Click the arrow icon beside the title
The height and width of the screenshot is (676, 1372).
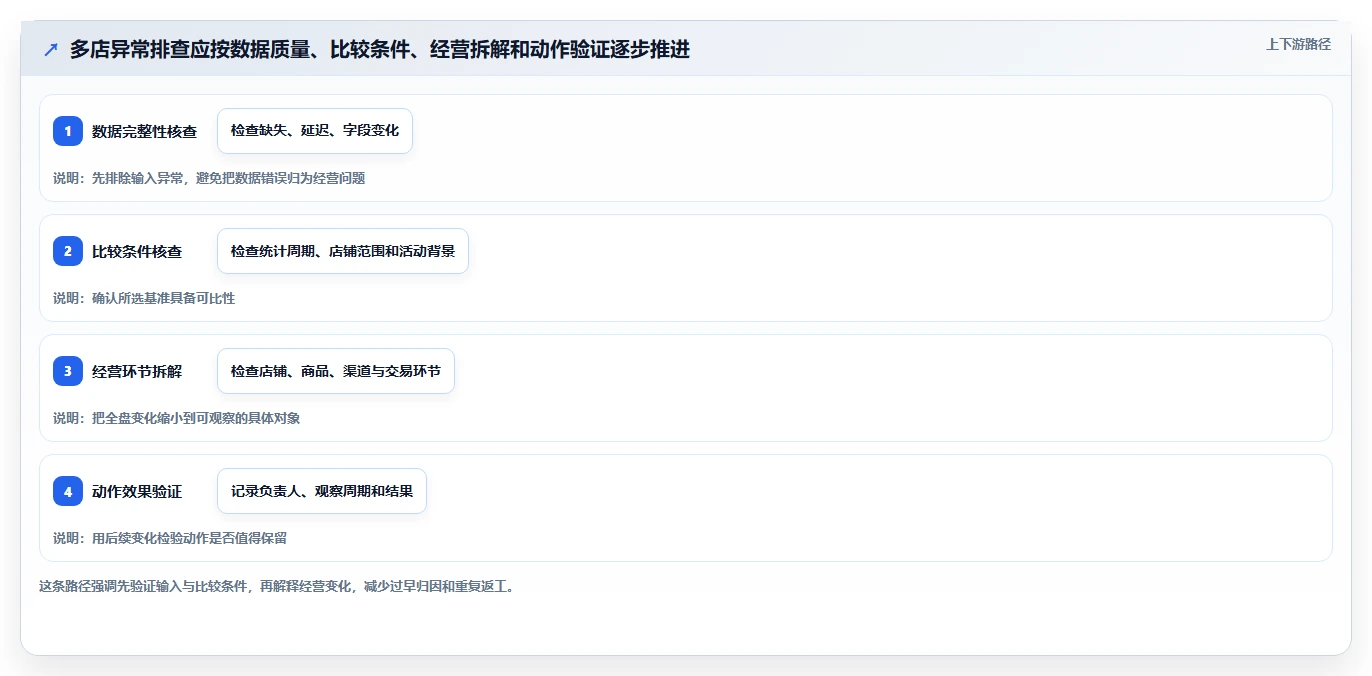click(x=51, y=49)
